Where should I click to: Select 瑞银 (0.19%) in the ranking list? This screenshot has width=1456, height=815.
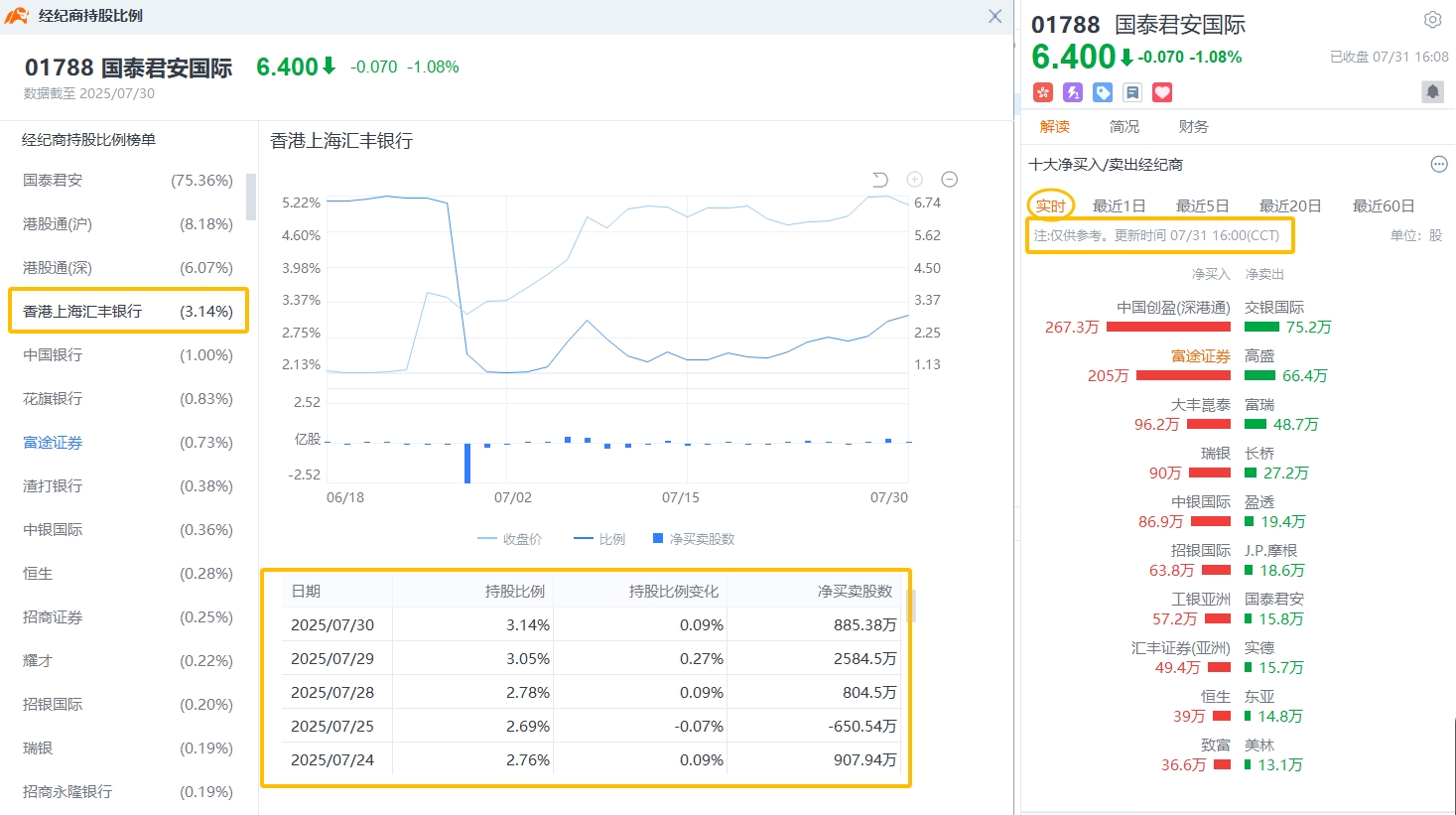[128, 748]
